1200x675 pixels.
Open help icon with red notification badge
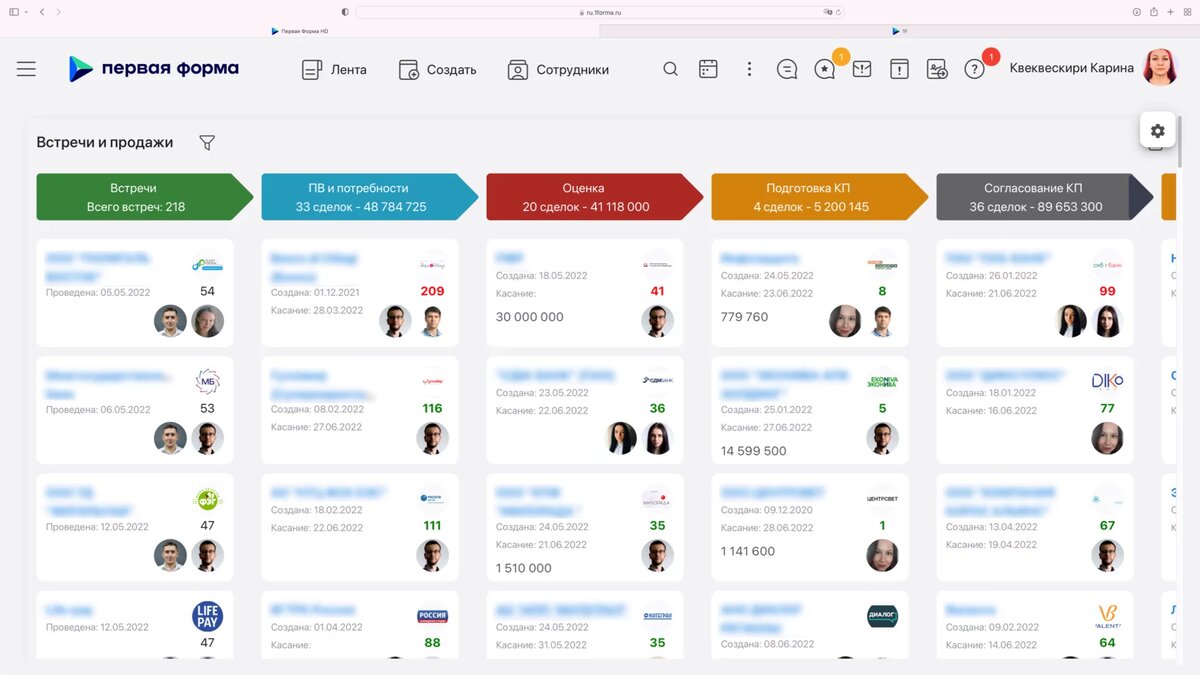973,69
